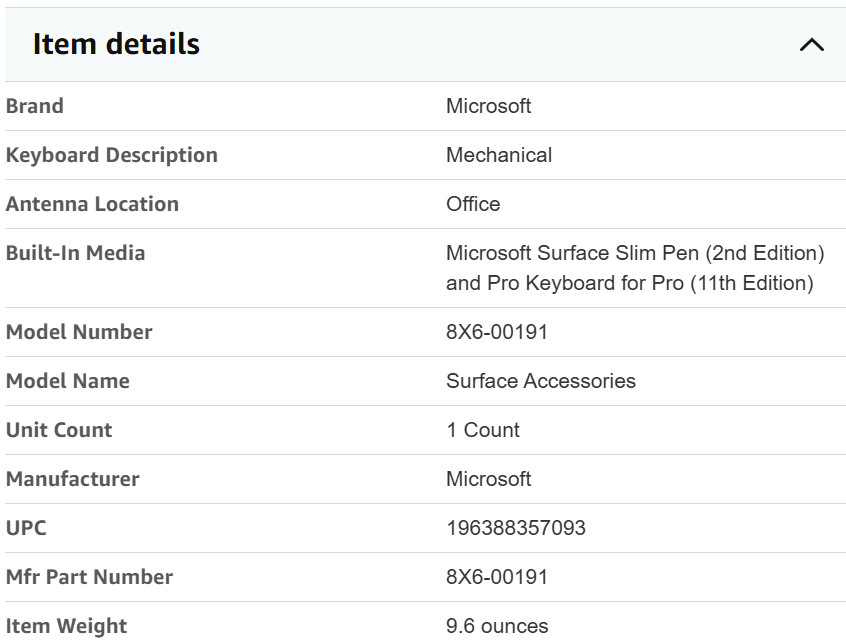This screenshot has width=846, height=643.
Task: Select the 1 Count value
Action: coord(483,430)
